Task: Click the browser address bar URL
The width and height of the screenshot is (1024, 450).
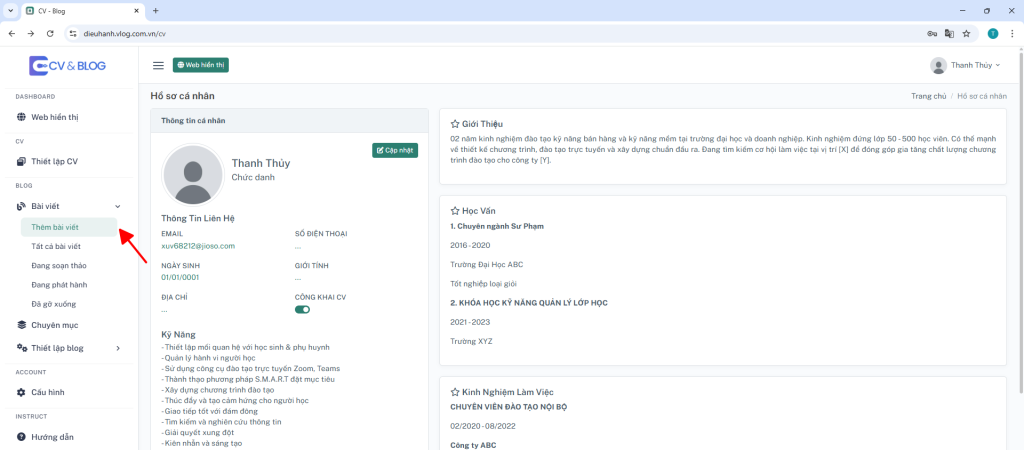Action: pyautogui.click(x=125, y=33)
